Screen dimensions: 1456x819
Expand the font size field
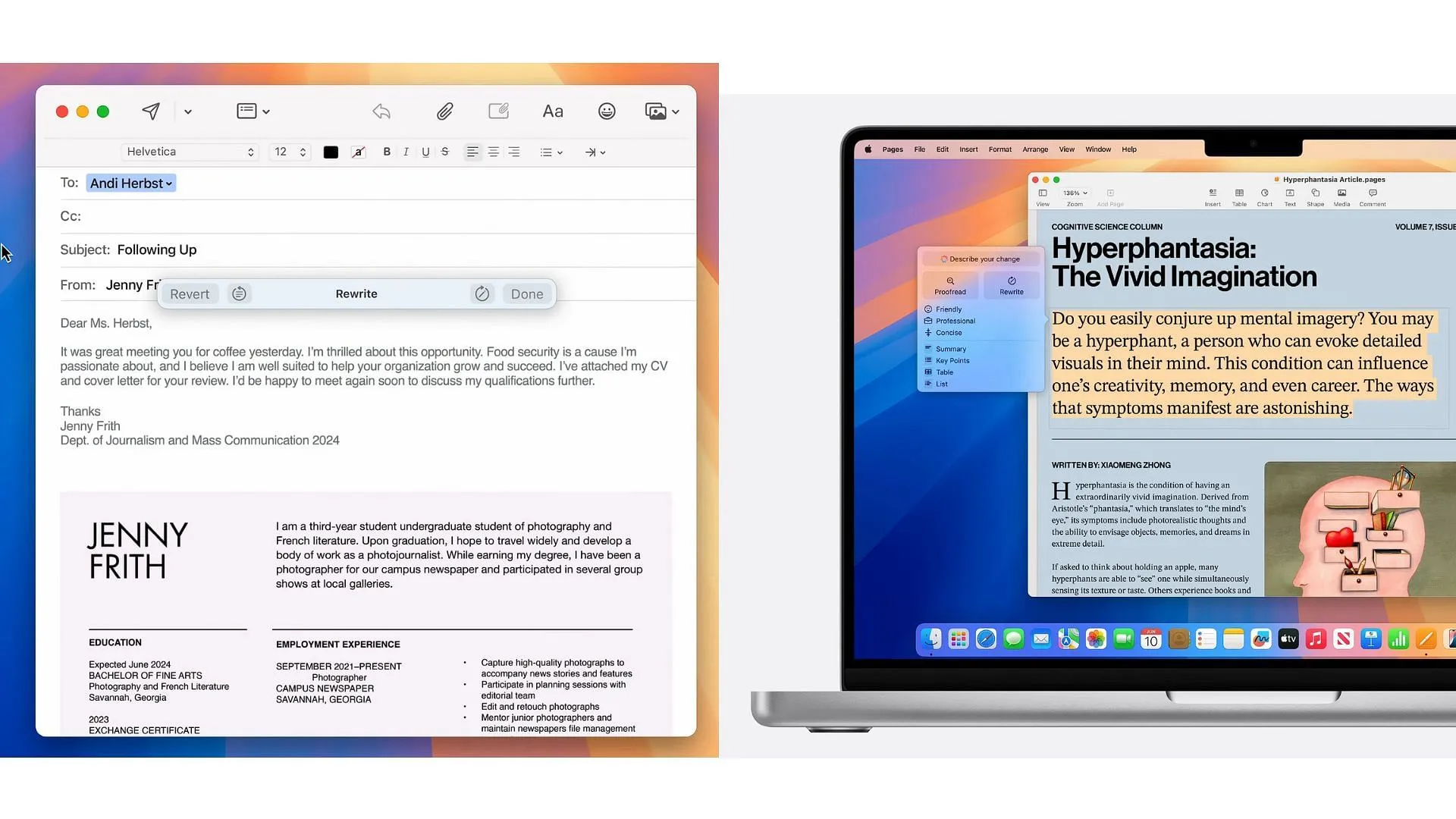pos(302,152)
